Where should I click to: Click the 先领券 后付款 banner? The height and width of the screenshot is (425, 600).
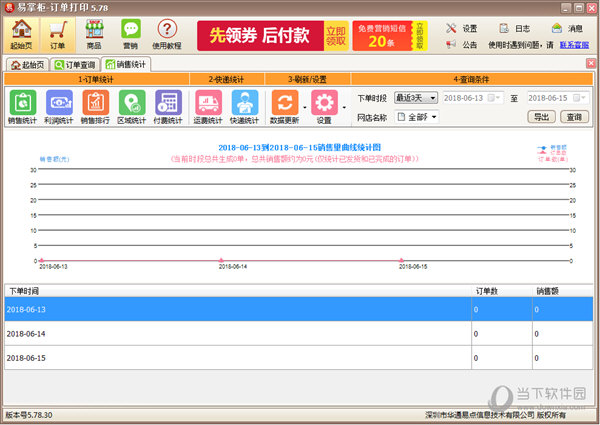pos(260,36)
